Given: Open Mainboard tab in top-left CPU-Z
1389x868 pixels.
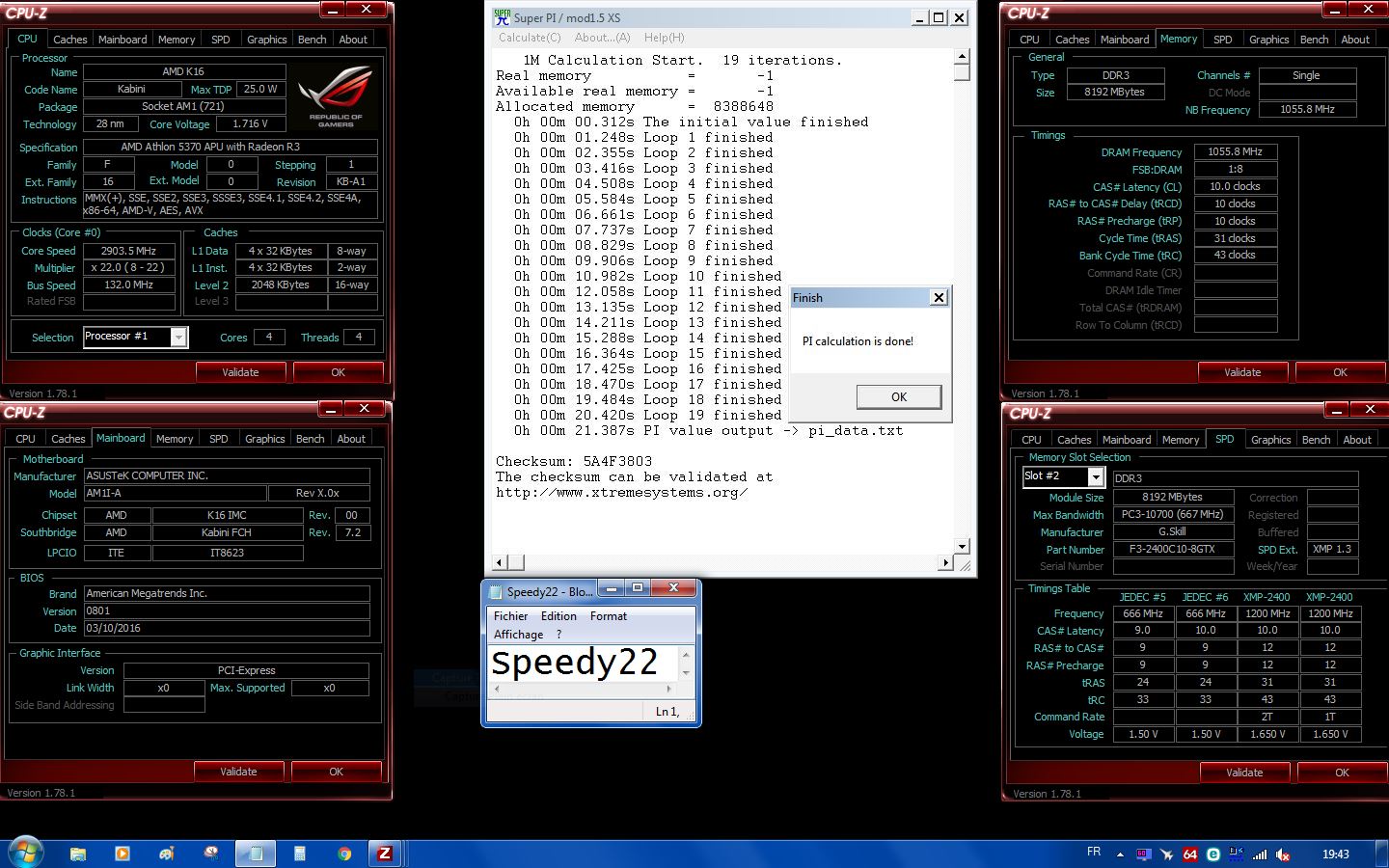Looking at the screenshot, I should click(123, 40).
